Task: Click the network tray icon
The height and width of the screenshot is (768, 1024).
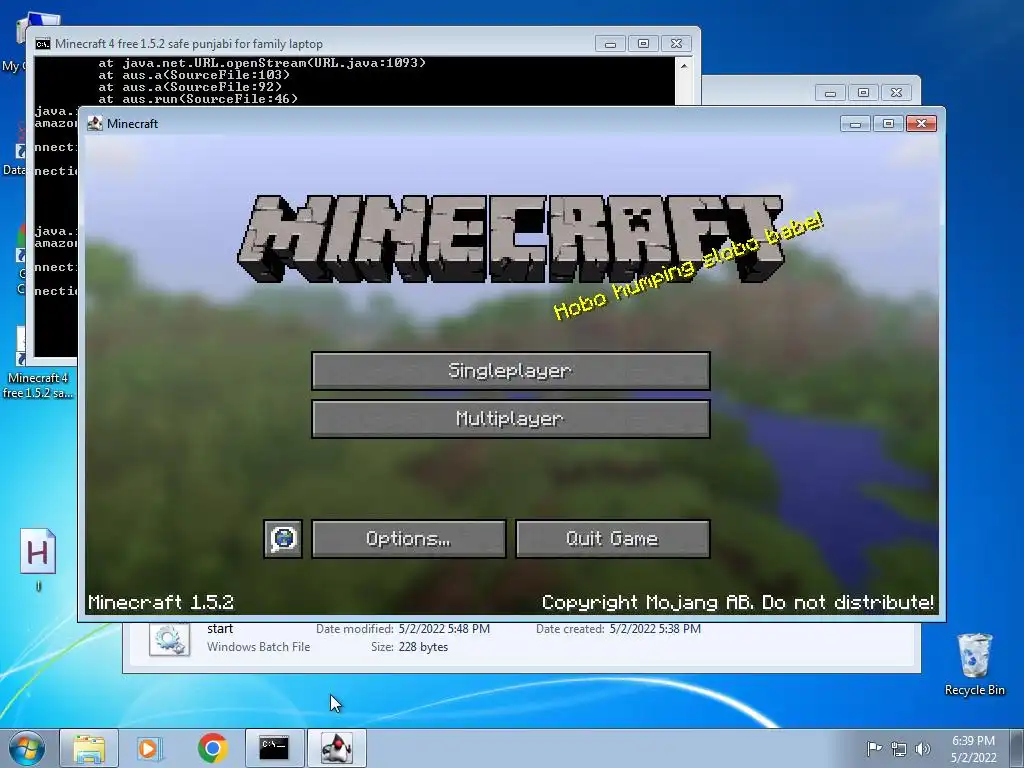Action: point(899,749)
